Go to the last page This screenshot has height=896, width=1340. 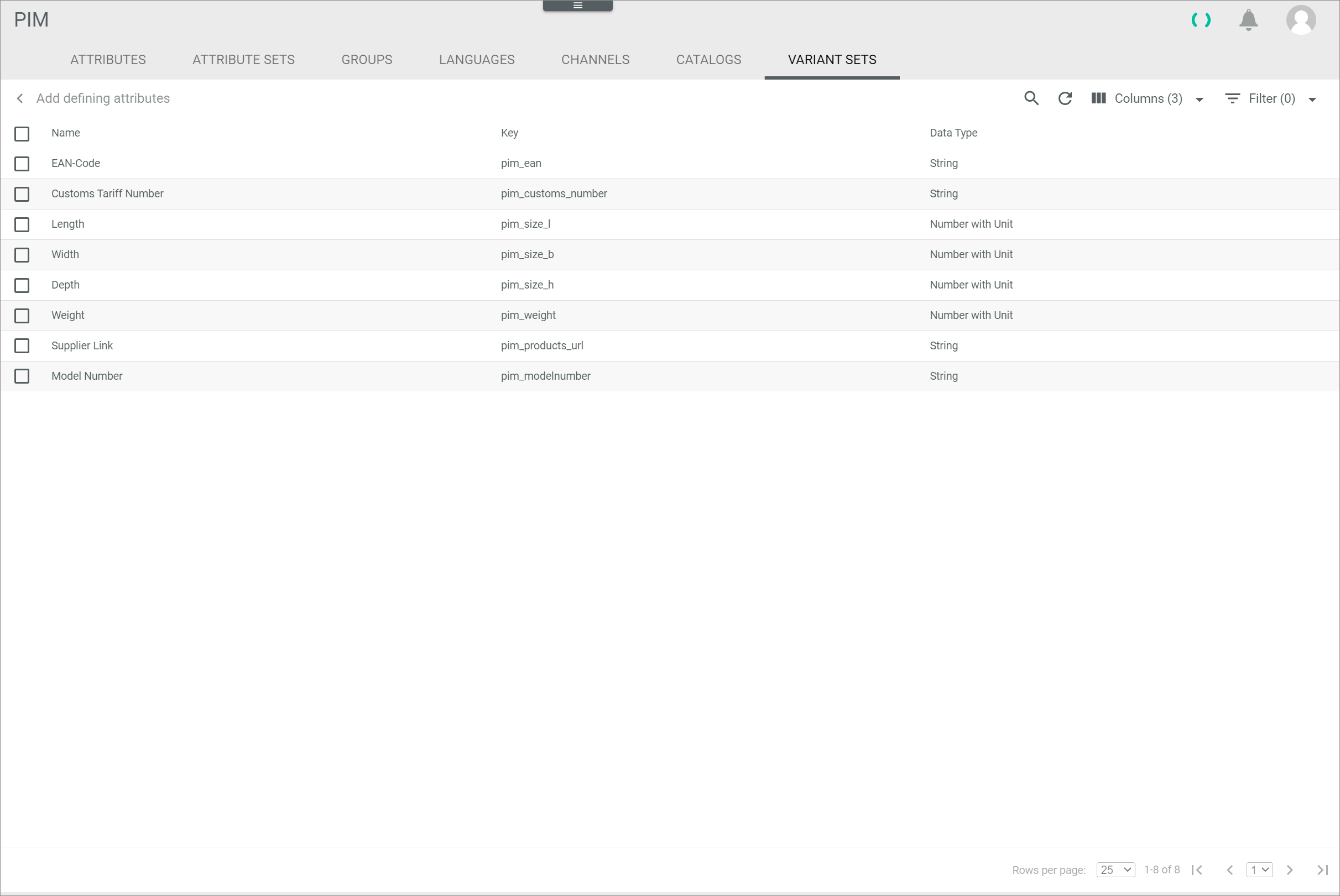pyautogui.click(x=1322, y=869)
